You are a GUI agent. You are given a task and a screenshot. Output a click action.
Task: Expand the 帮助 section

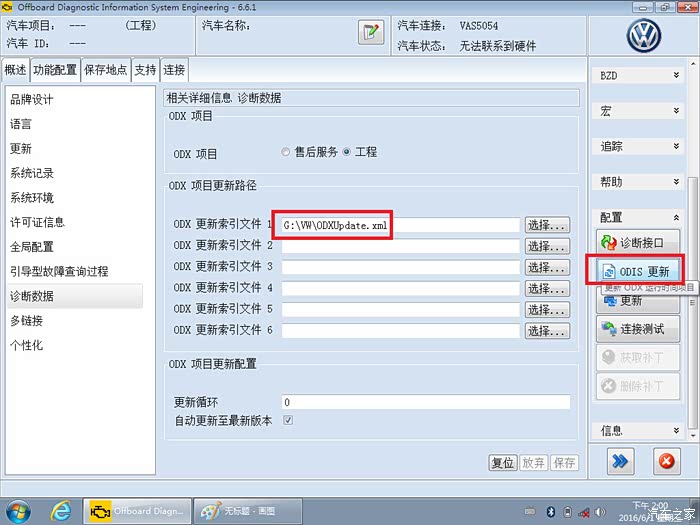638,181
